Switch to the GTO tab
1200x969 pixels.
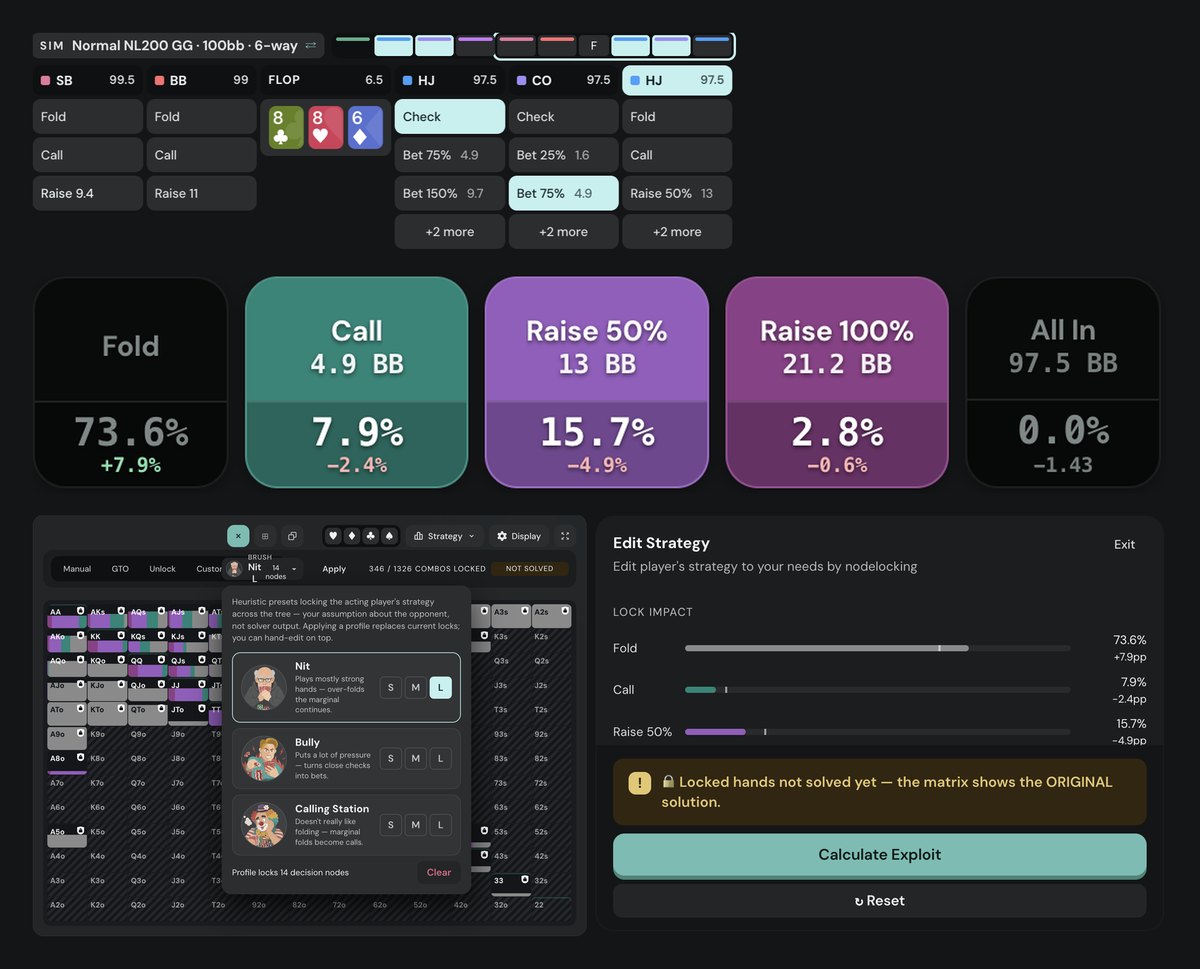[x=120, y=569]
